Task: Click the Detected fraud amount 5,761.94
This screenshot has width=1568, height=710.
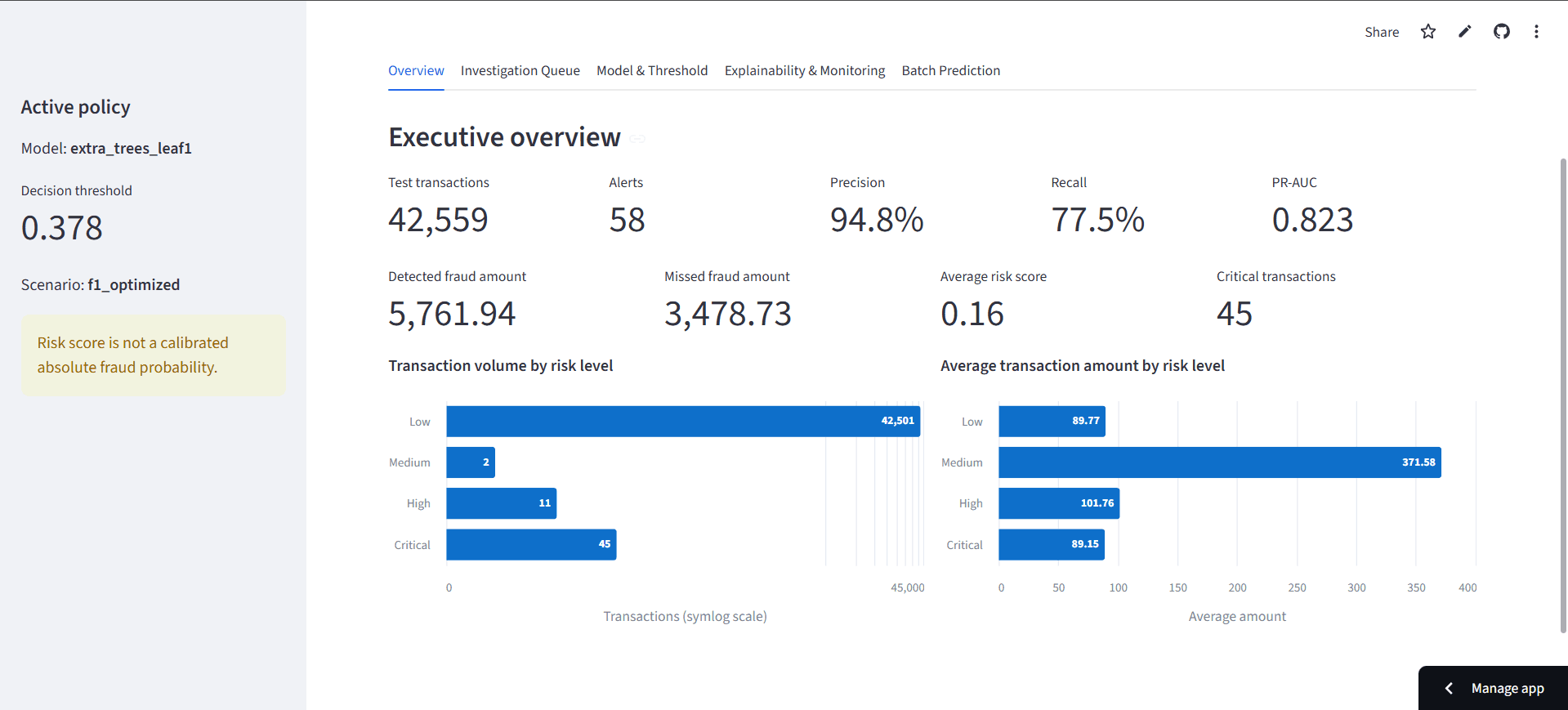Action: click(x=452, y=314)
